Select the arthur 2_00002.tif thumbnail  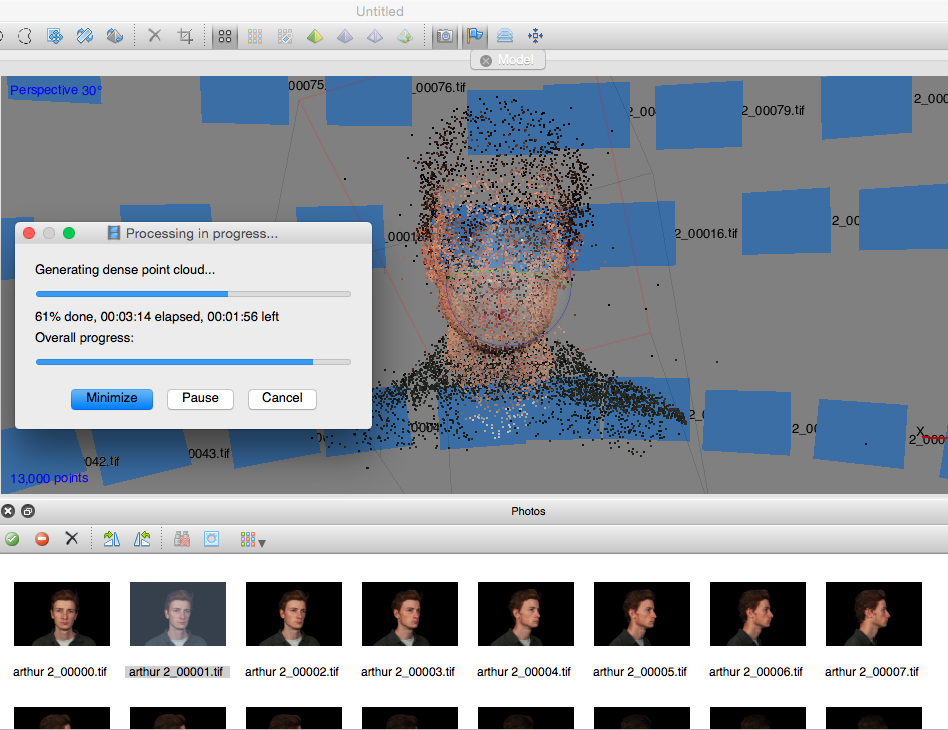tap(294, 614)
